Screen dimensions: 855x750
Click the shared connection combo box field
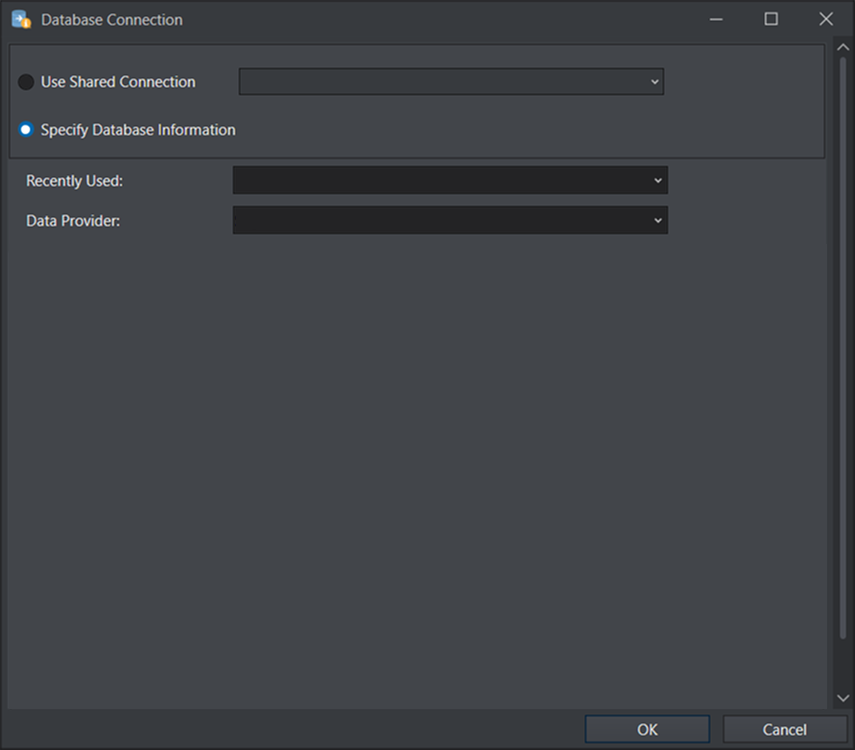[440, 82]
